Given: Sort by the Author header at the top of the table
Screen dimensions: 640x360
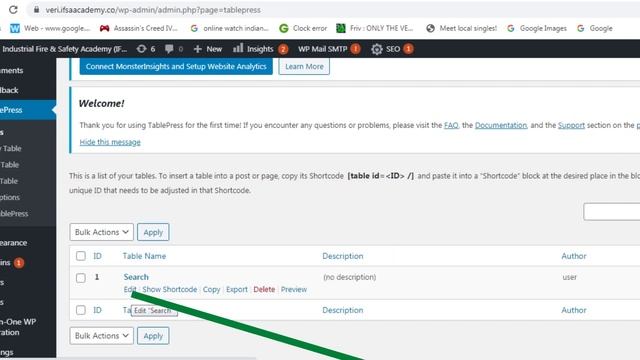Looking at the screenshot, I should pos(574,256).
